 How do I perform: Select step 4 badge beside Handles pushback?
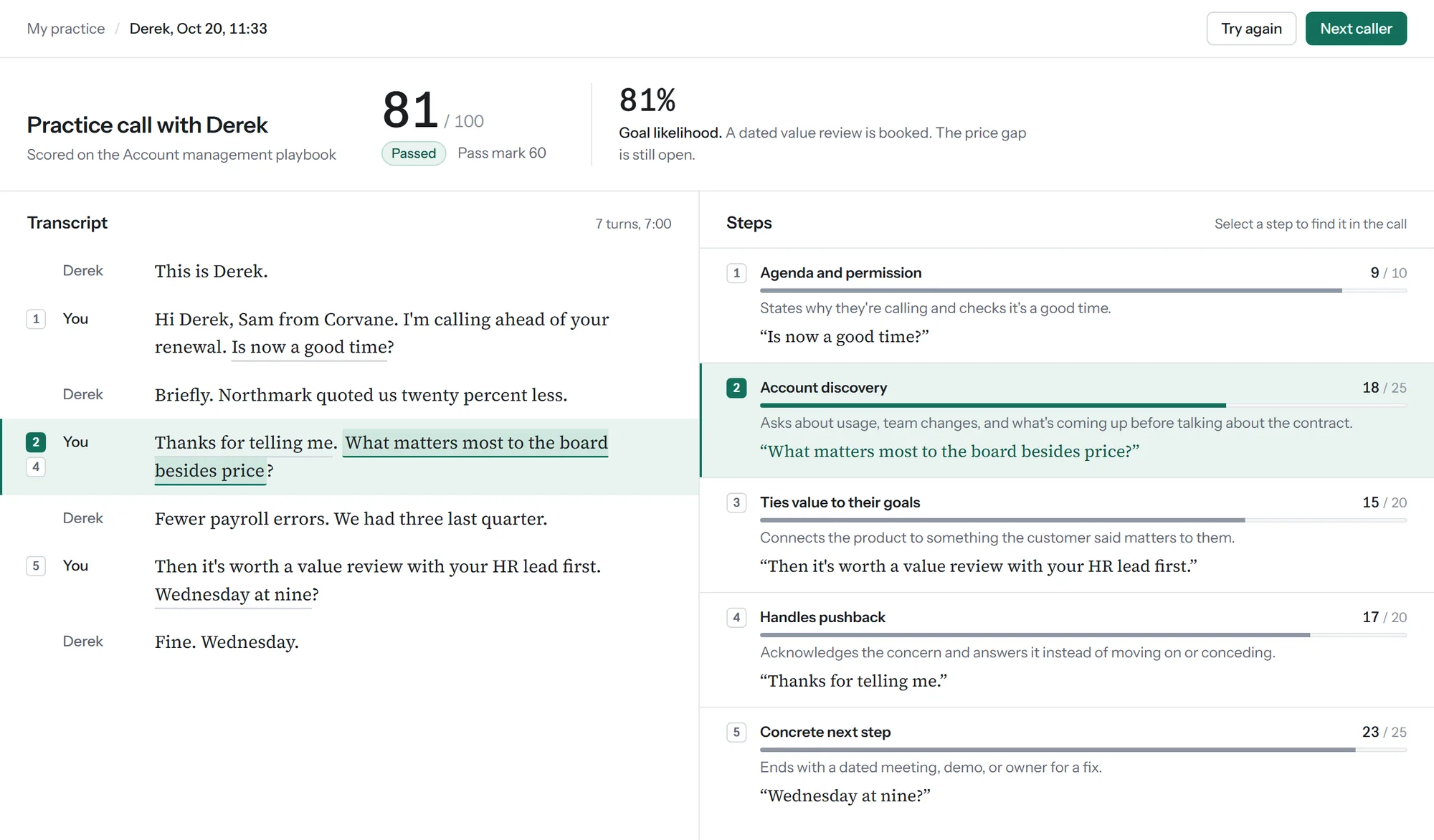point(736,617)
